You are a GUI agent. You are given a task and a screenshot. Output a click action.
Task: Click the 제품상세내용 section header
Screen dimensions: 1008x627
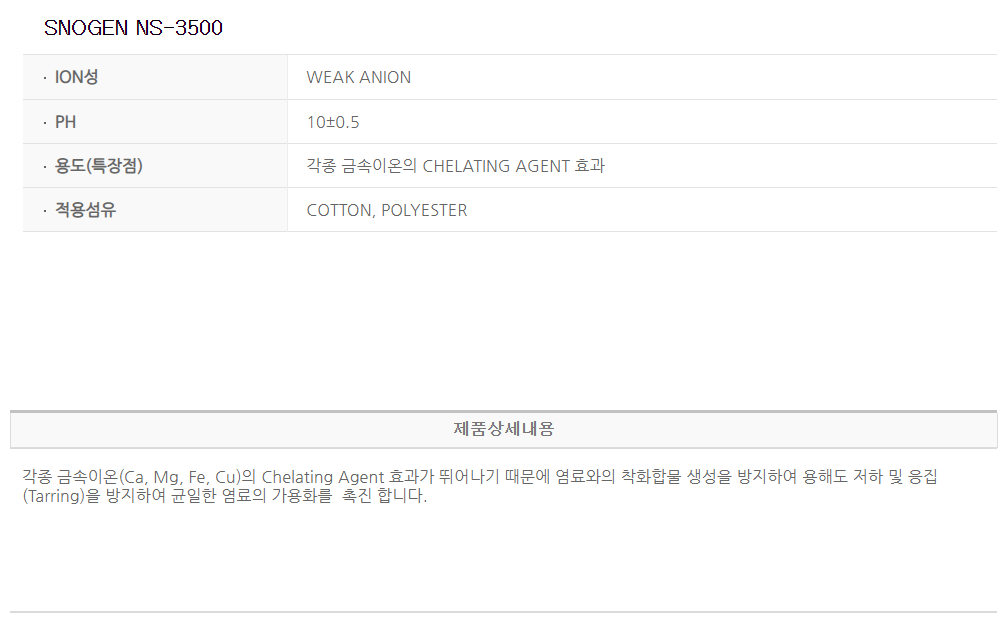[503, 429]
